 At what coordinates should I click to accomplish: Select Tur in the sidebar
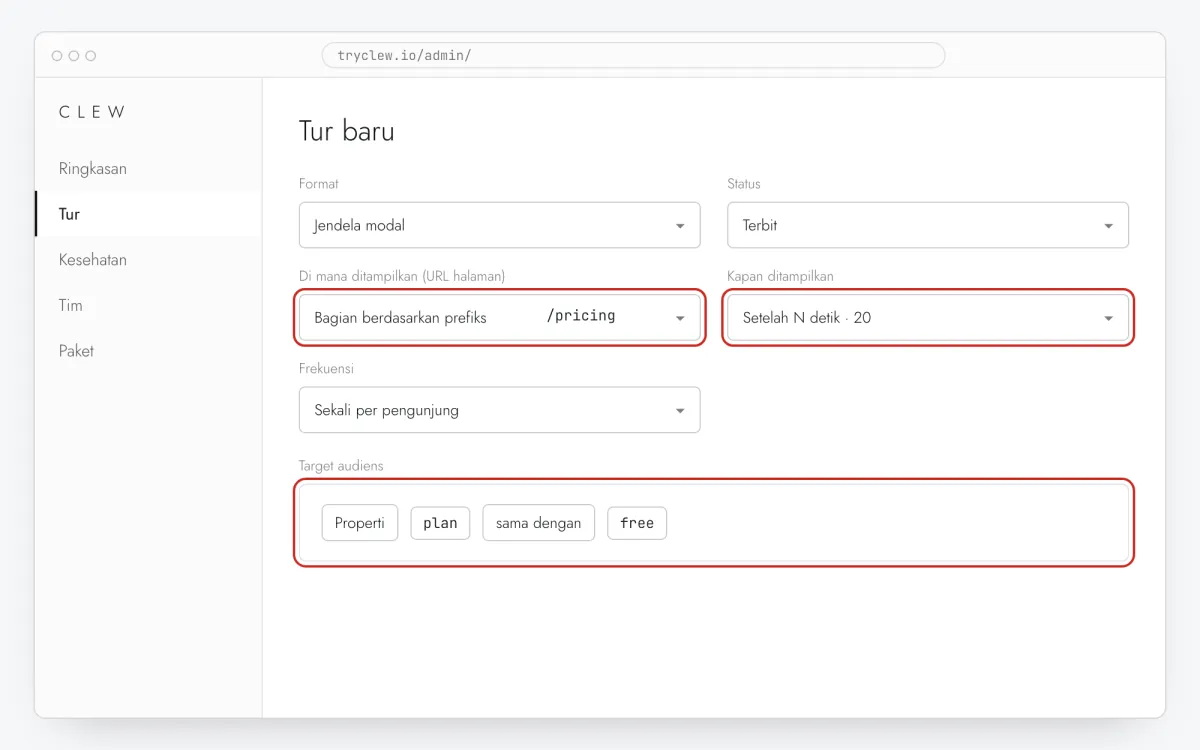[x=148, y=214]
